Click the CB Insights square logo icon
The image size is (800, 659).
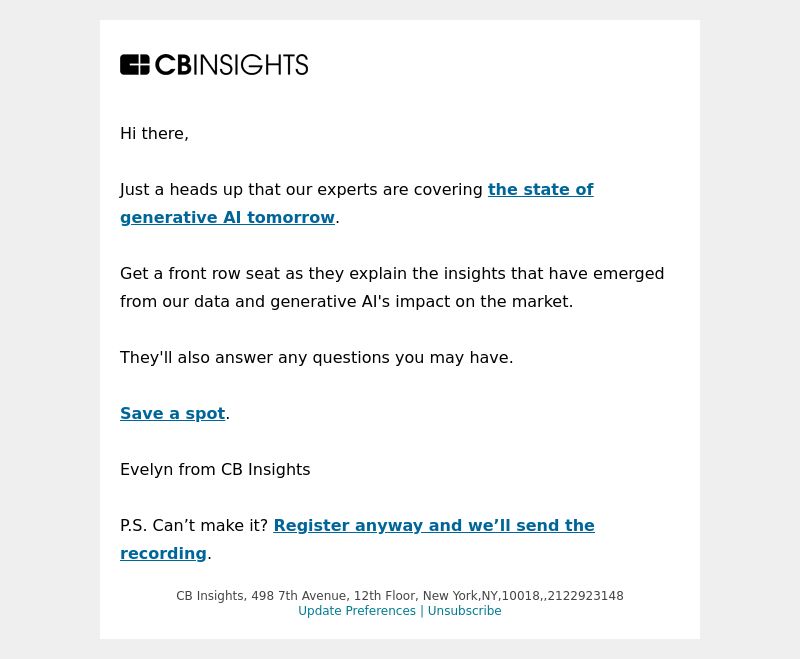pyautogui.click(x=135, y=65)
